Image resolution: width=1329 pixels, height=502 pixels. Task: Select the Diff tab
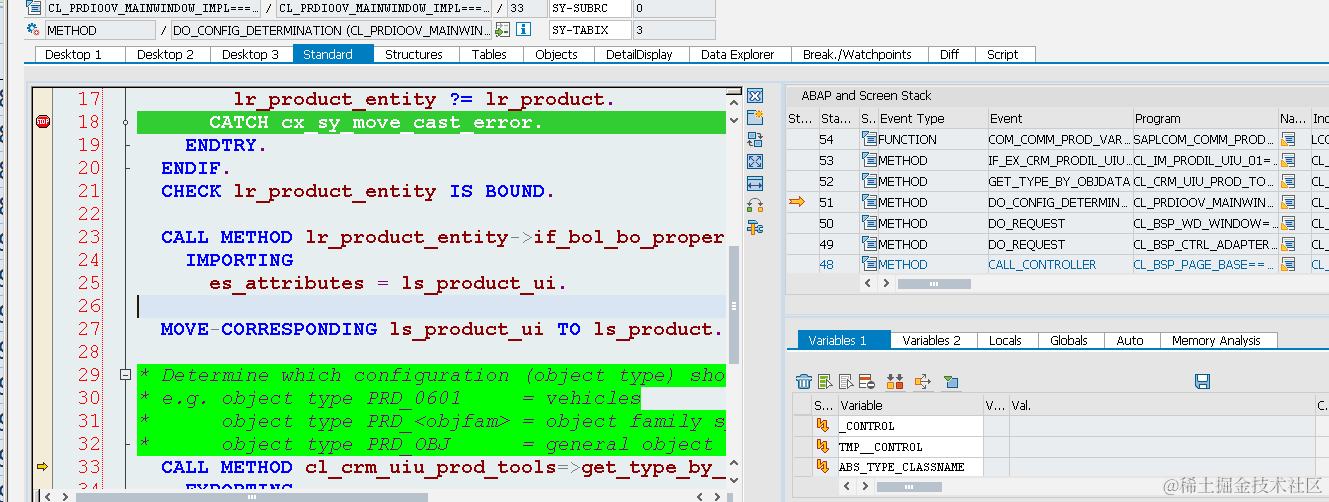tap(950, 54)
